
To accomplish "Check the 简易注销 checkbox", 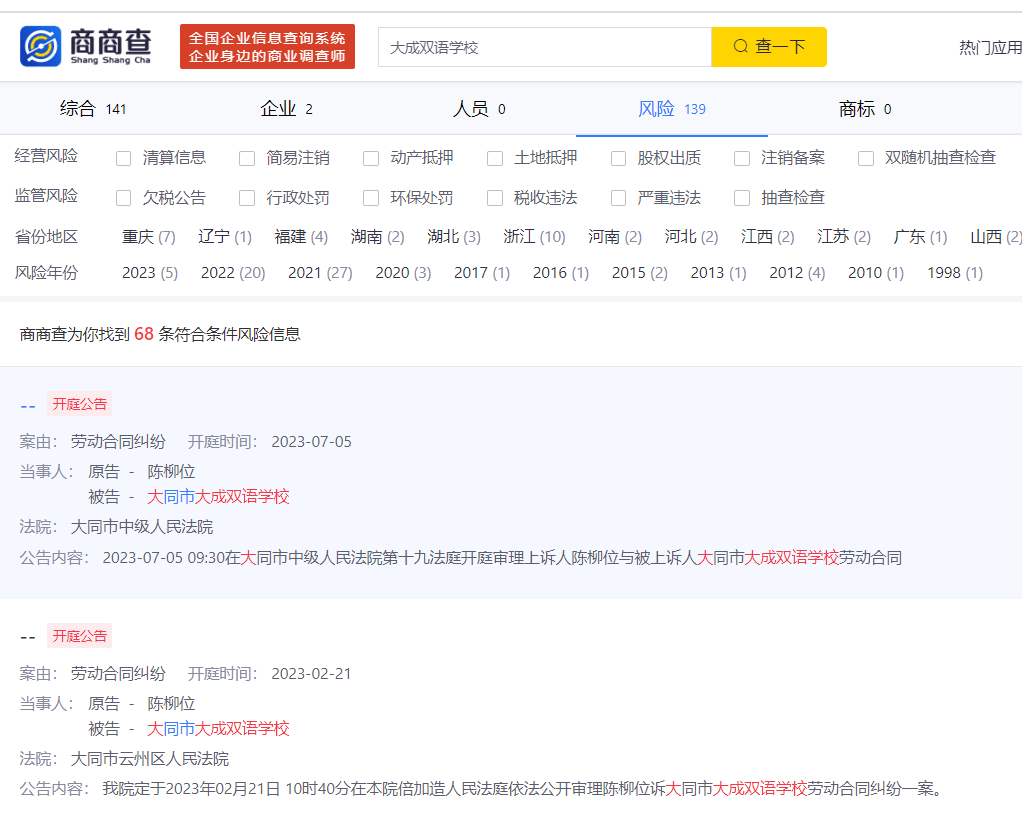I will (247, 158).
